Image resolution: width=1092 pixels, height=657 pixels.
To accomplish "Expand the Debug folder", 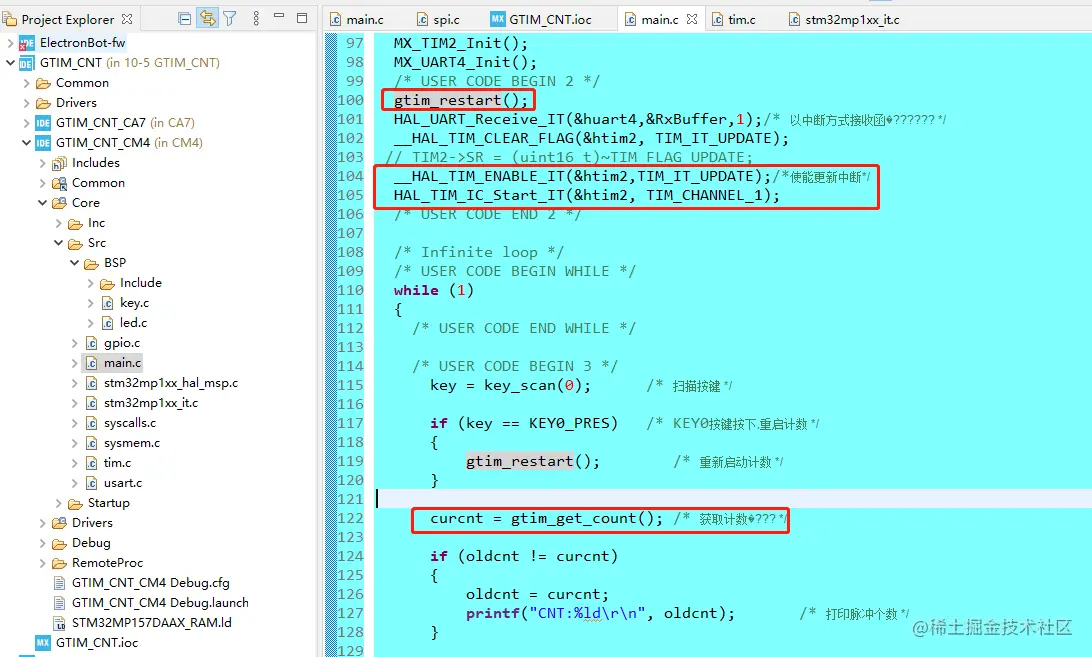I will pyautogui.click(x=42, y=543).
